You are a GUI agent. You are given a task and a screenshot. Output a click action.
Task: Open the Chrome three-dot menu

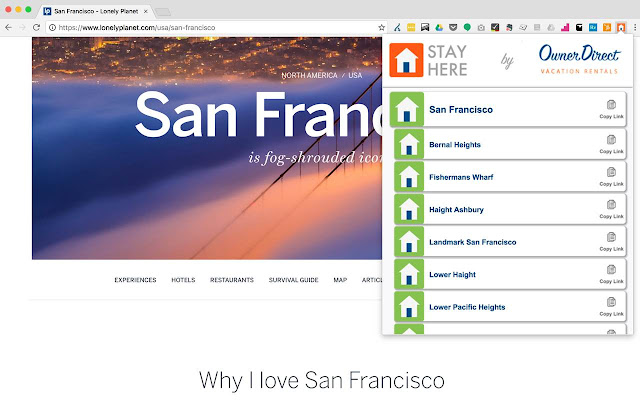click(x=635, y=27)
